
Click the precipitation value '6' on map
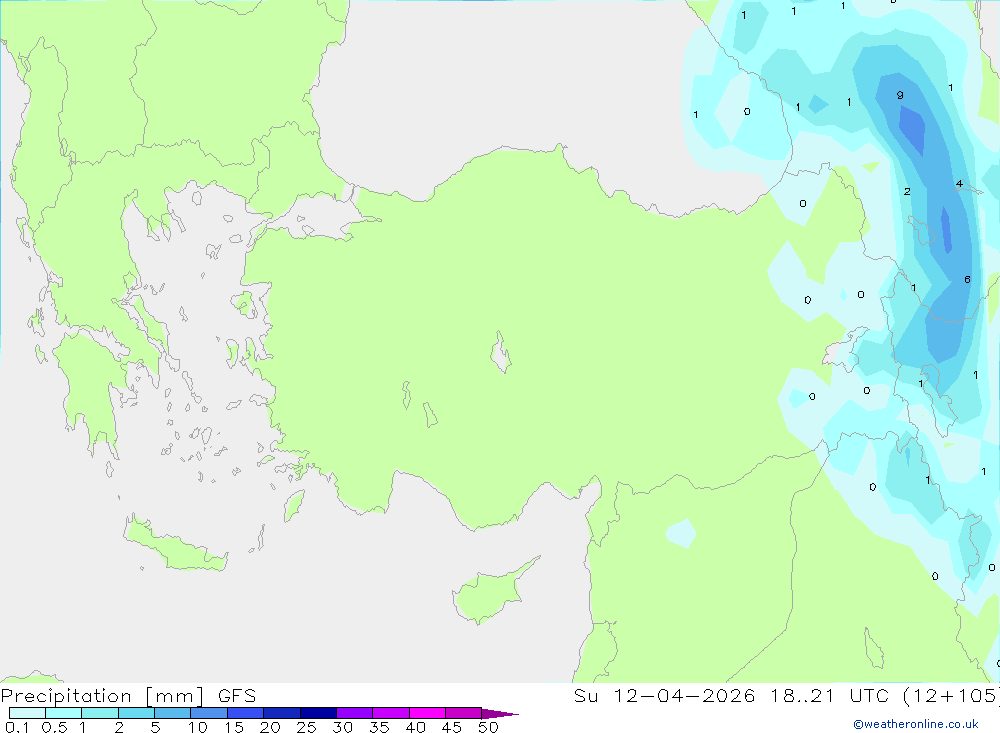pyautogui.click(x=967, y=279)
